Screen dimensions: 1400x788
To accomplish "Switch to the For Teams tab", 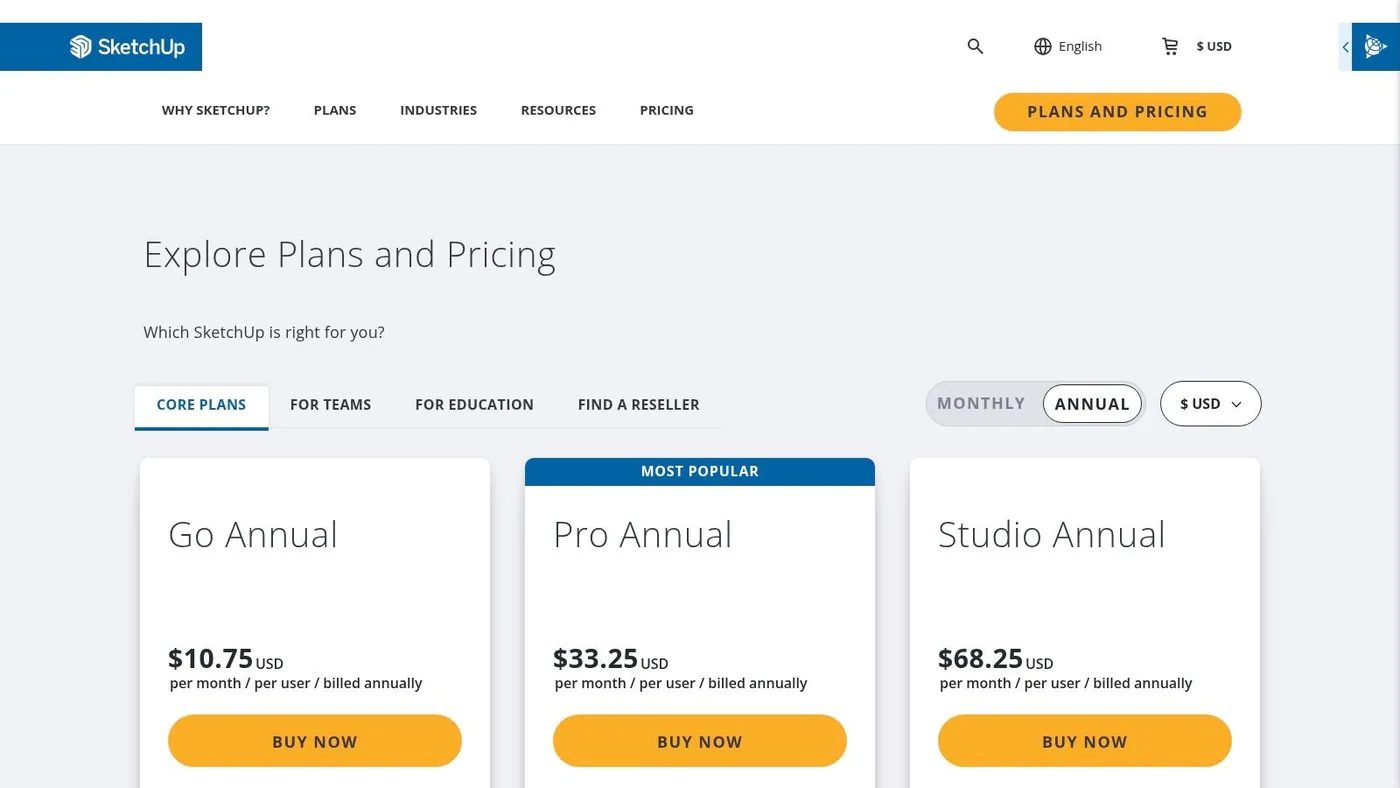I will click(x=330, y=405).
